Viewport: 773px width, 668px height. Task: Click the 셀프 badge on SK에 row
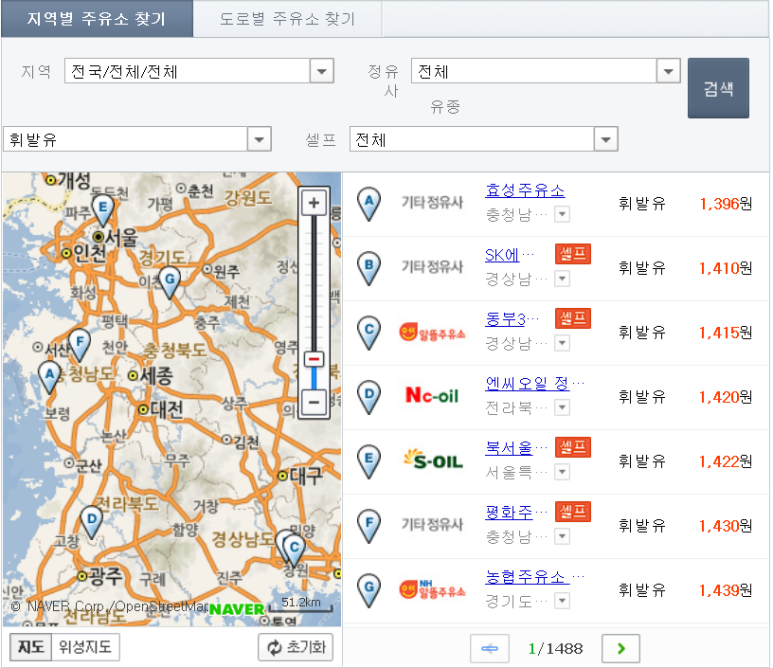click(573, 254)
